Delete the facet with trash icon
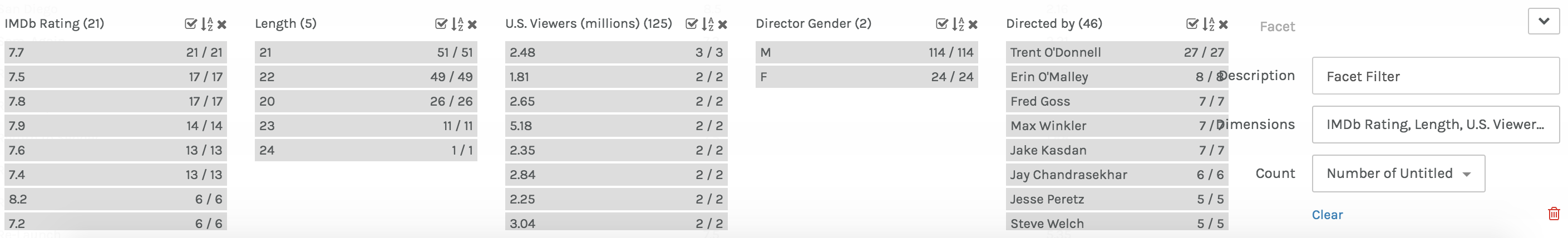Image resolution: width=1568 pixels, height=238 pixels. click(1554, 214)
